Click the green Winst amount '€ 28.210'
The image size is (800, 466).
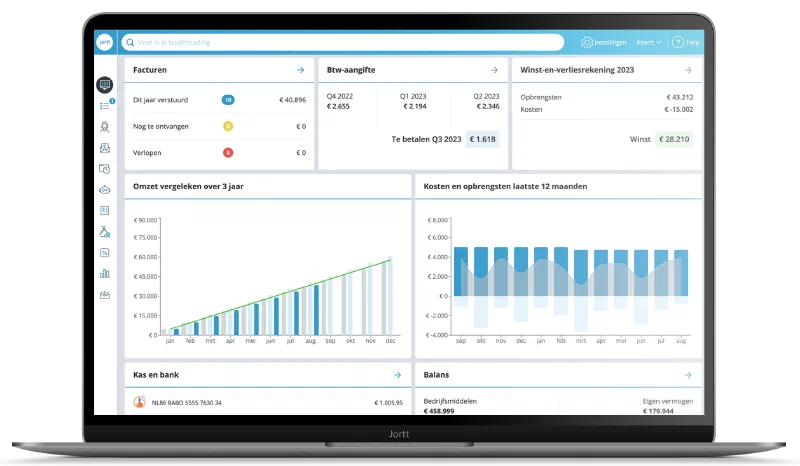674,139
